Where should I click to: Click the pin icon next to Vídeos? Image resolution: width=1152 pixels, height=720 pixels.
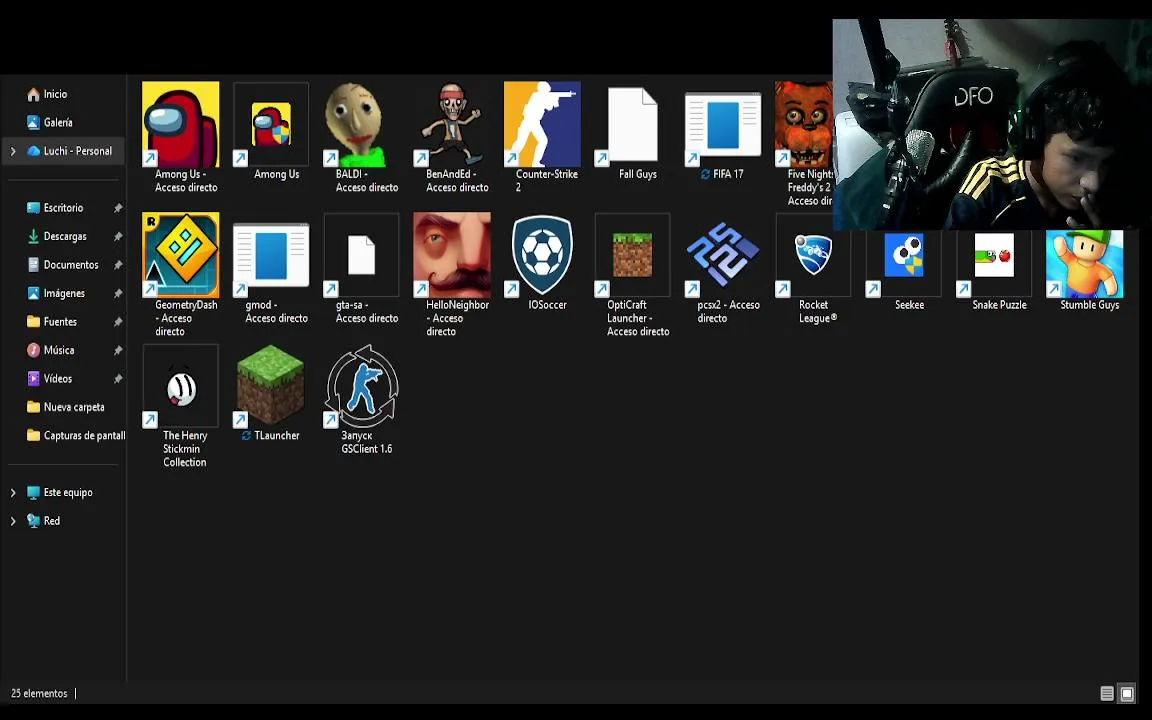(118, 378)
